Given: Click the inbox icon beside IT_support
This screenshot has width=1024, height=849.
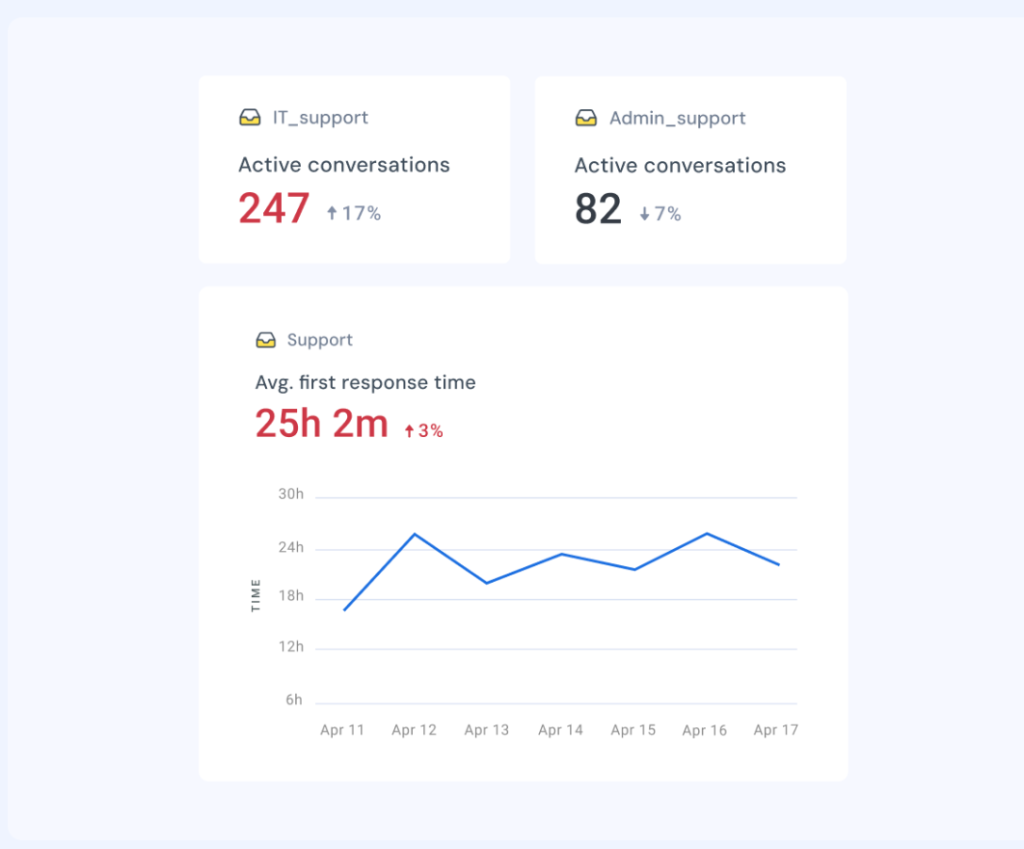Looking at the screenshot, I should click(x=250, y=118).
